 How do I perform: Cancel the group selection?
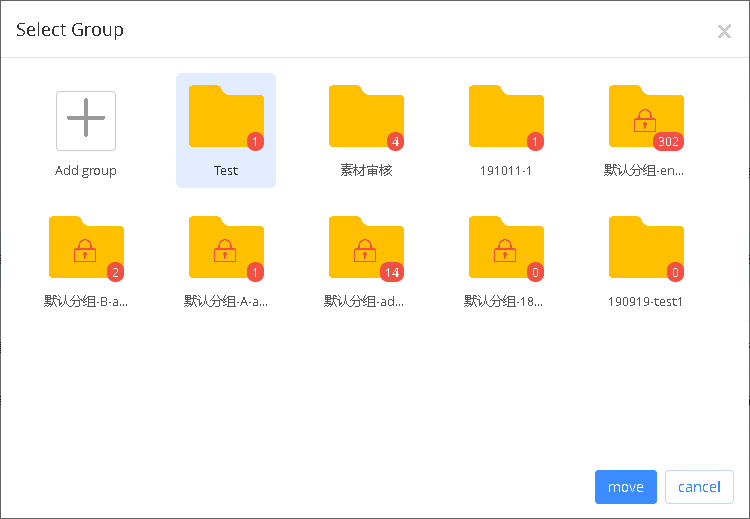699,487
